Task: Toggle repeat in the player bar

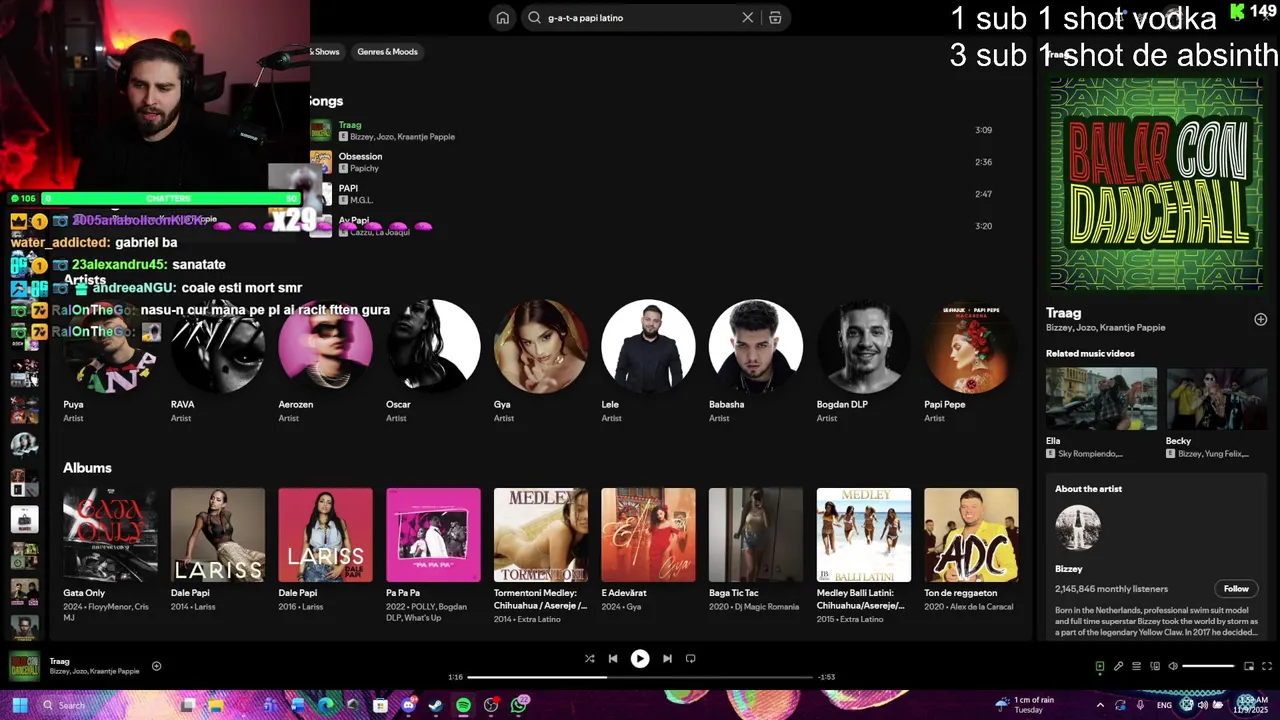Action: click(690, 658)
